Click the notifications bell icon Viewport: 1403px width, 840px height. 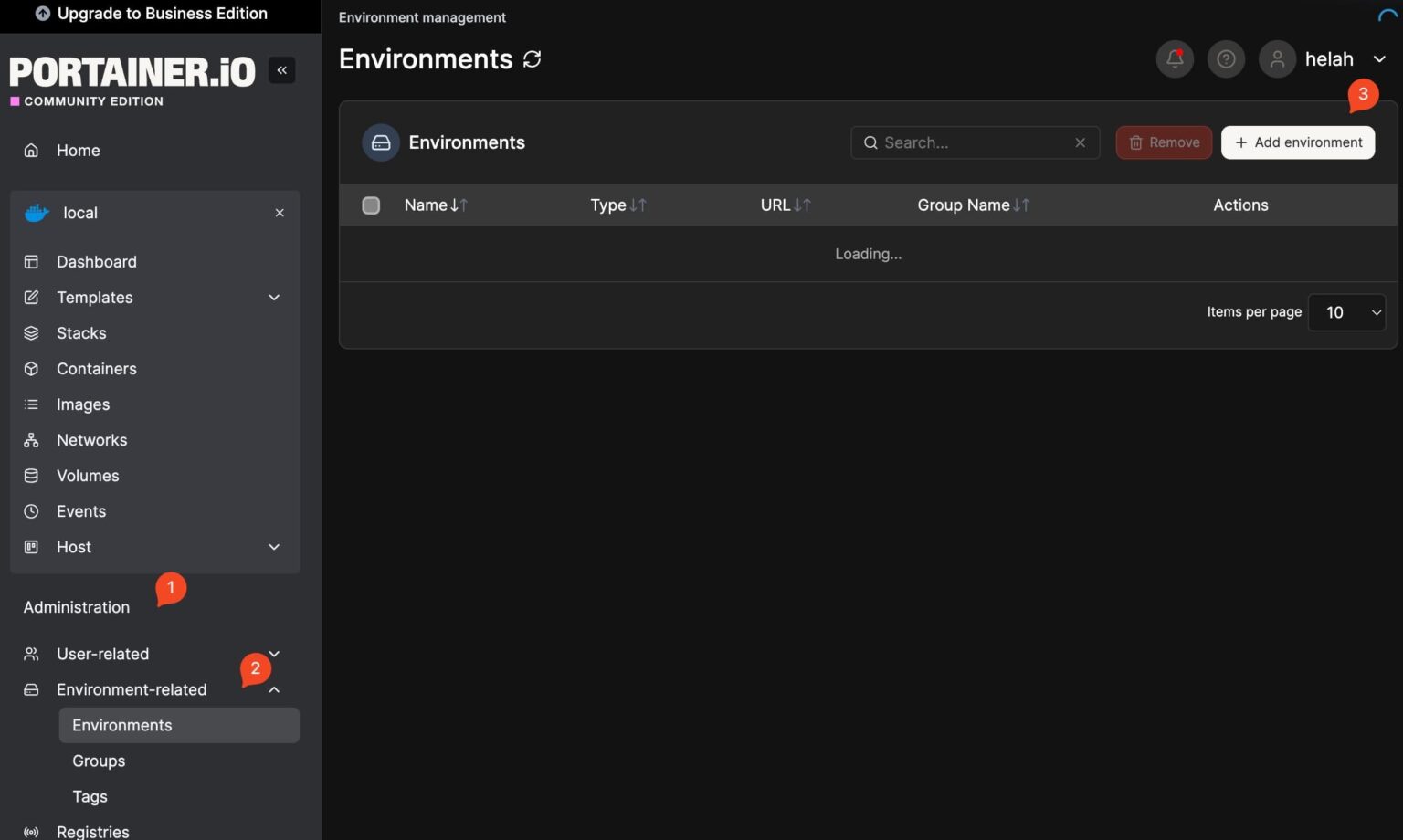[x=1175, y=59]
